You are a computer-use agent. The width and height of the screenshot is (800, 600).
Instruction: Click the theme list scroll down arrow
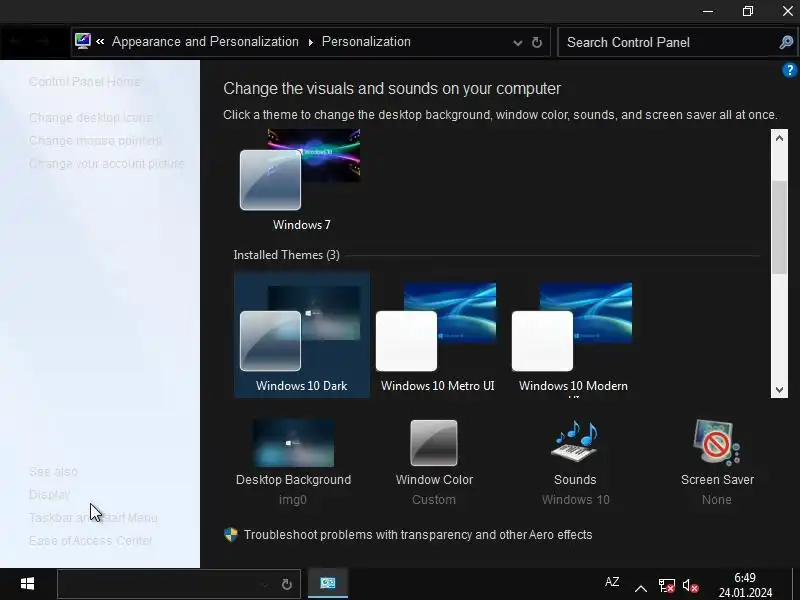779,389
